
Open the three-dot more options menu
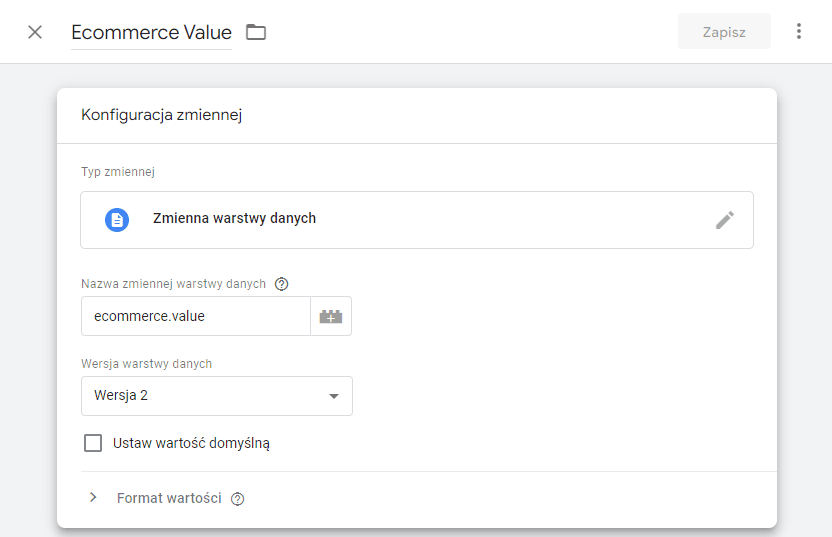[799, 31]
